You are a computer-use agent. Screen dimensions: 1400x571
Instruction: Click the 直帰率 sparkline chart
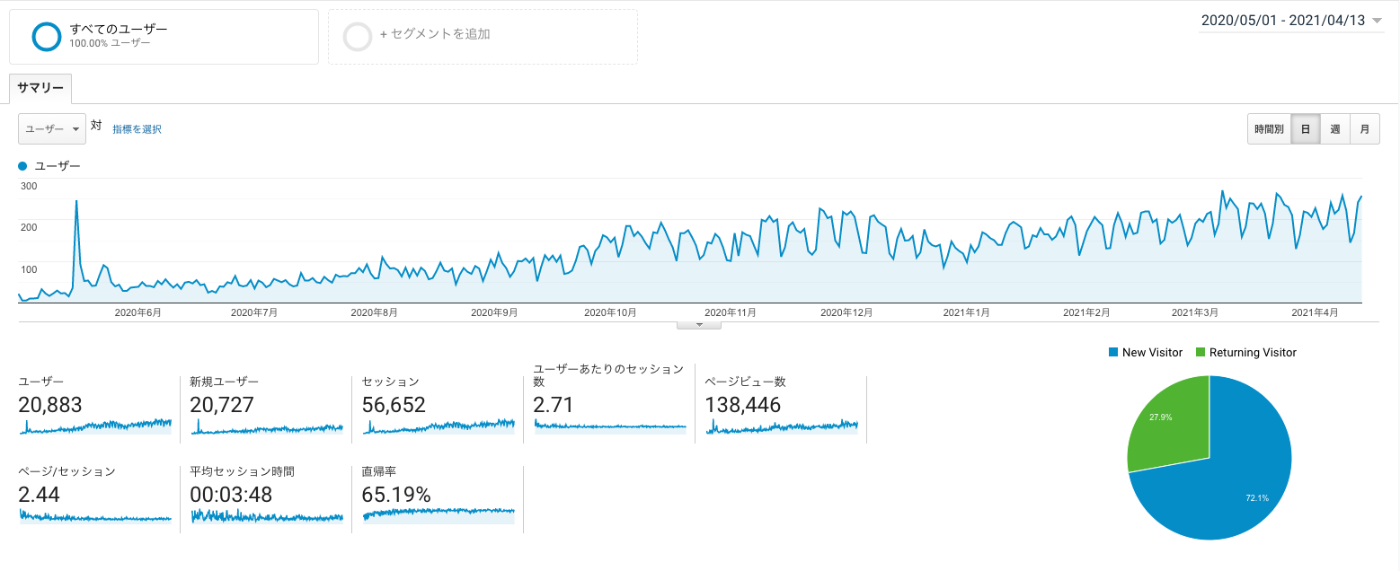(x=439, y=515)
